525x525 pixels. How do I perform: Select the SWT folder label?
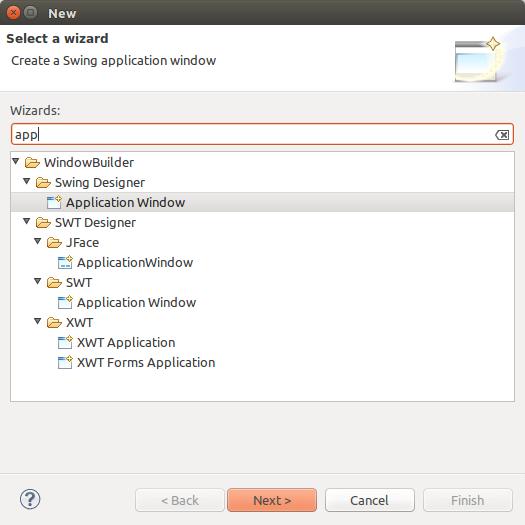coord(79,283)
